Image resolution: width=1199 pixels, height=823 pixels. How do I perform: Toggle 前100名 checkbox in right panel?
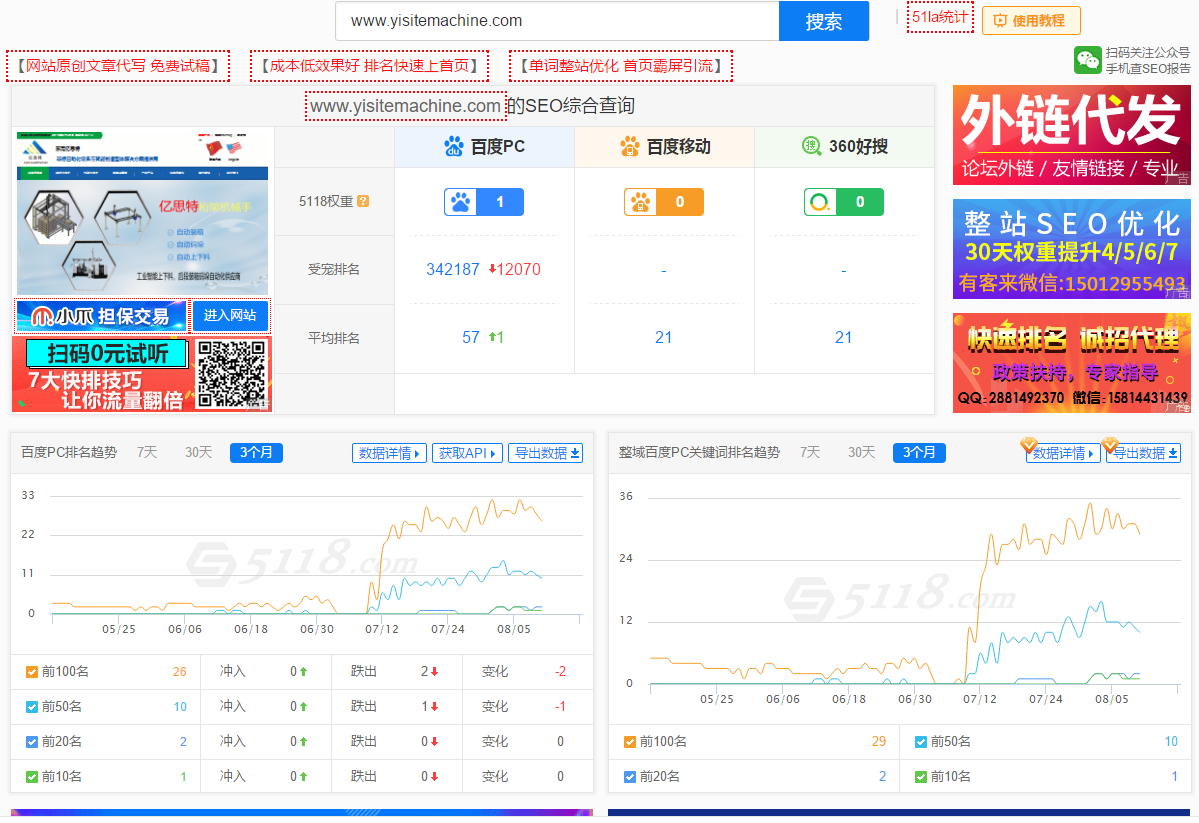click(x=629, y=742)
